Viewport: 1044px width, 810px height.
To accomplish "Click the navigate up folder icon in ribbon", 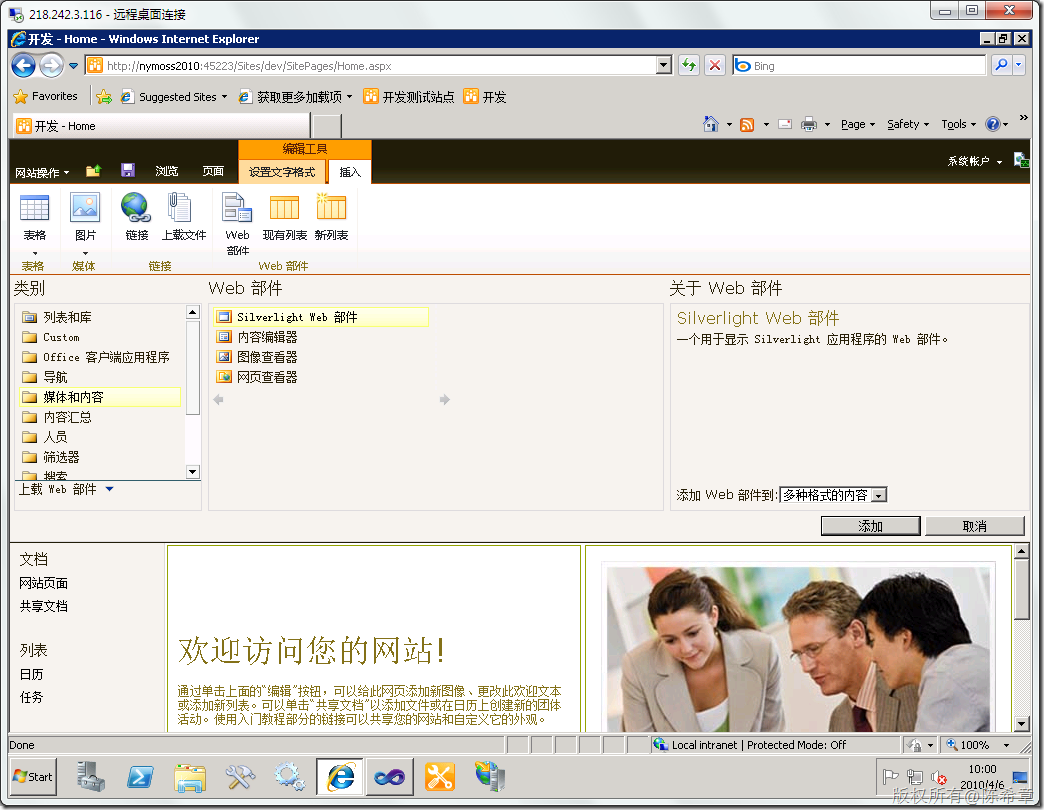I will click(x=93, y=171).
